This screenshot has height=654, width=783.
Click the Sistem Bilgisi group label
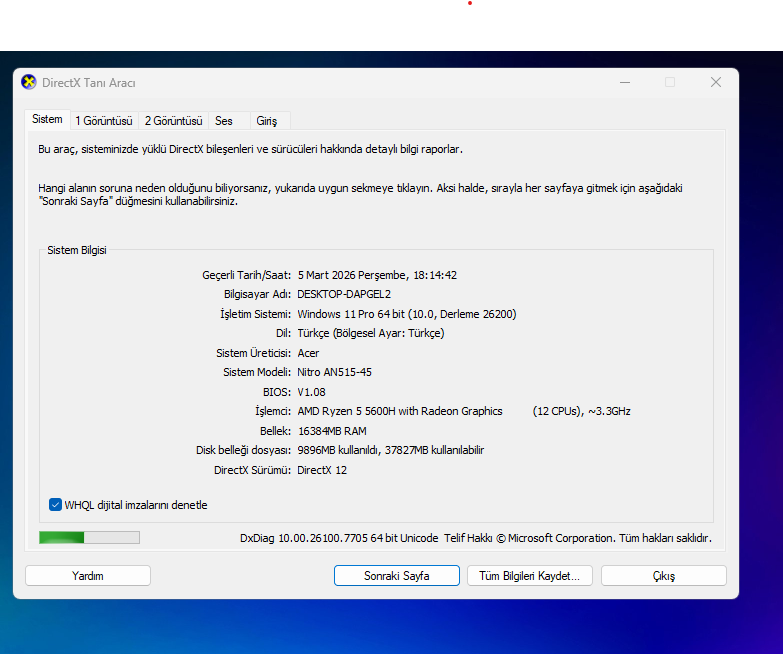point(77,250)
